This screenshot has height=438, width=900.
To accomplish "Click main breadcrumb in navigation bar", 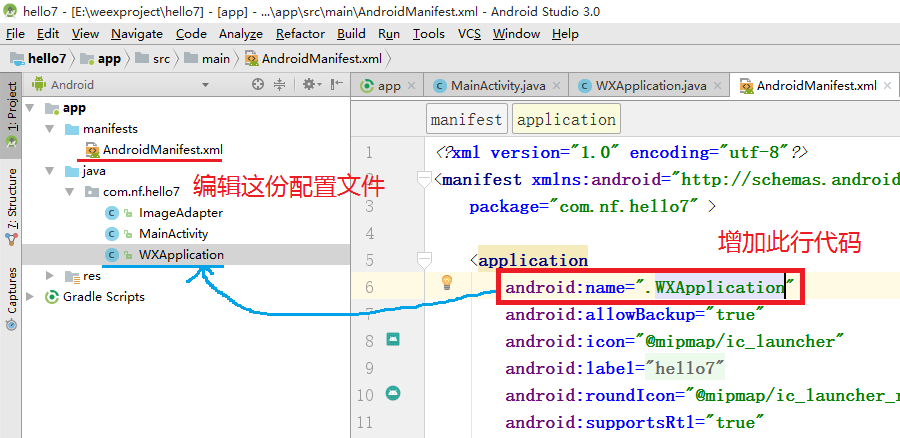I will pyautogui.click(x=208, y=59).
